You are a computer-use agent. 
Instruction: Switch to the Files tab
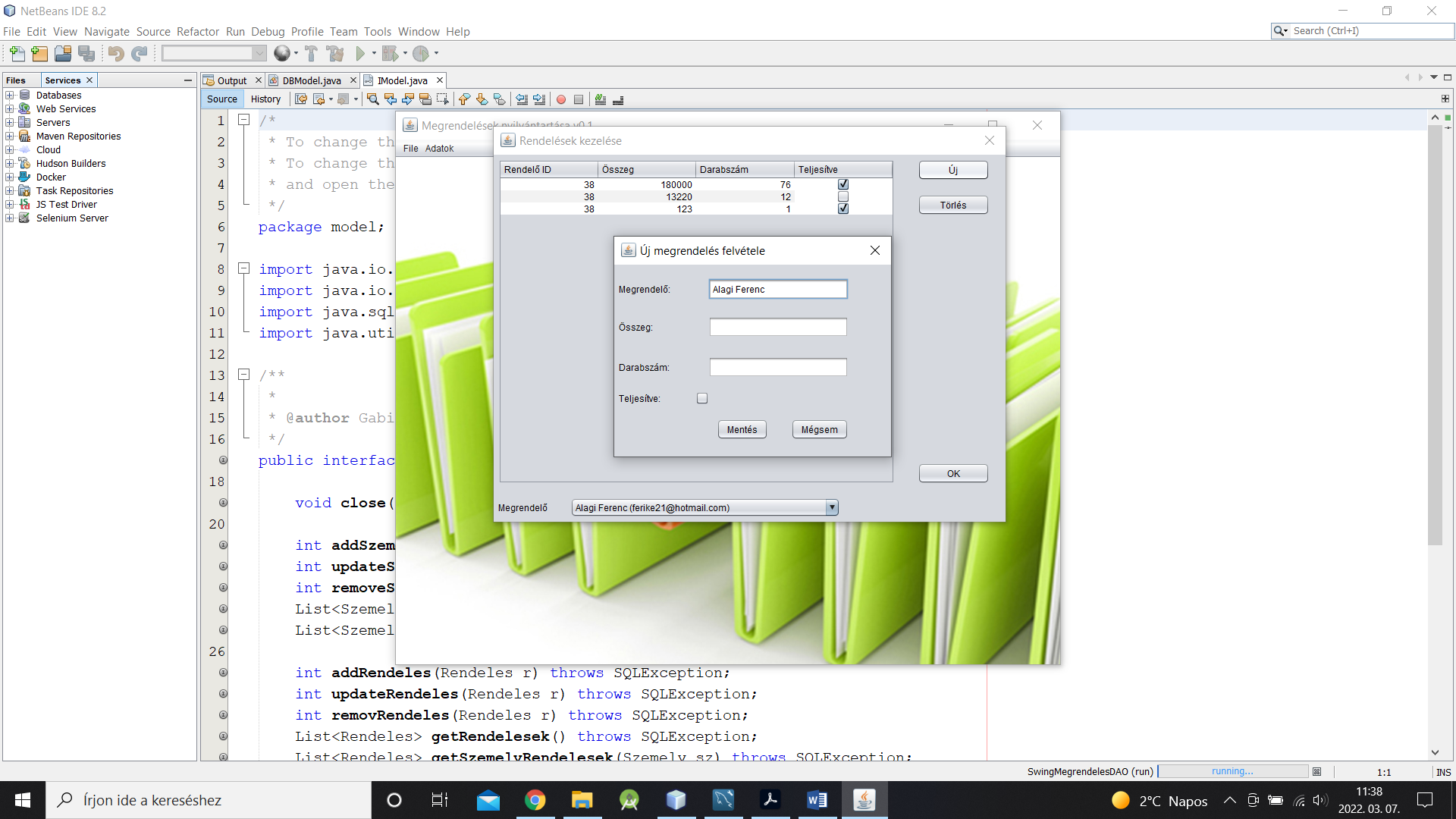(16, 80)
